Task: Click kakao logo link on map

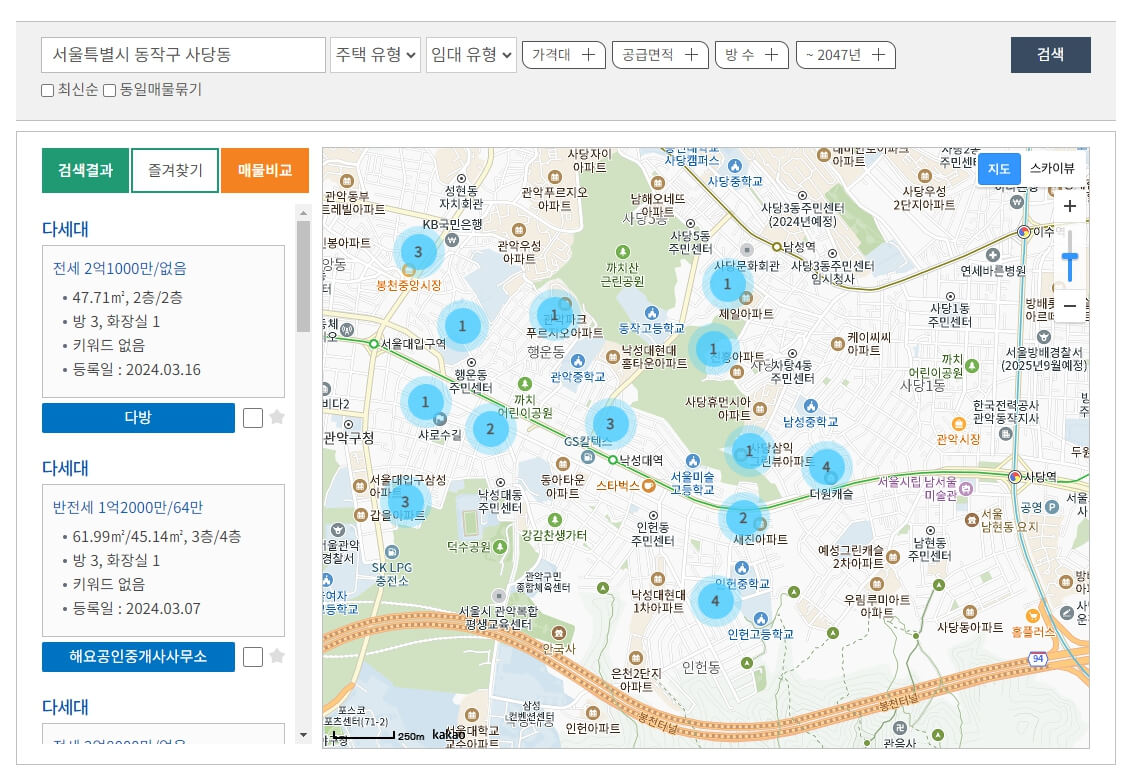Action: tap(448, 735)
